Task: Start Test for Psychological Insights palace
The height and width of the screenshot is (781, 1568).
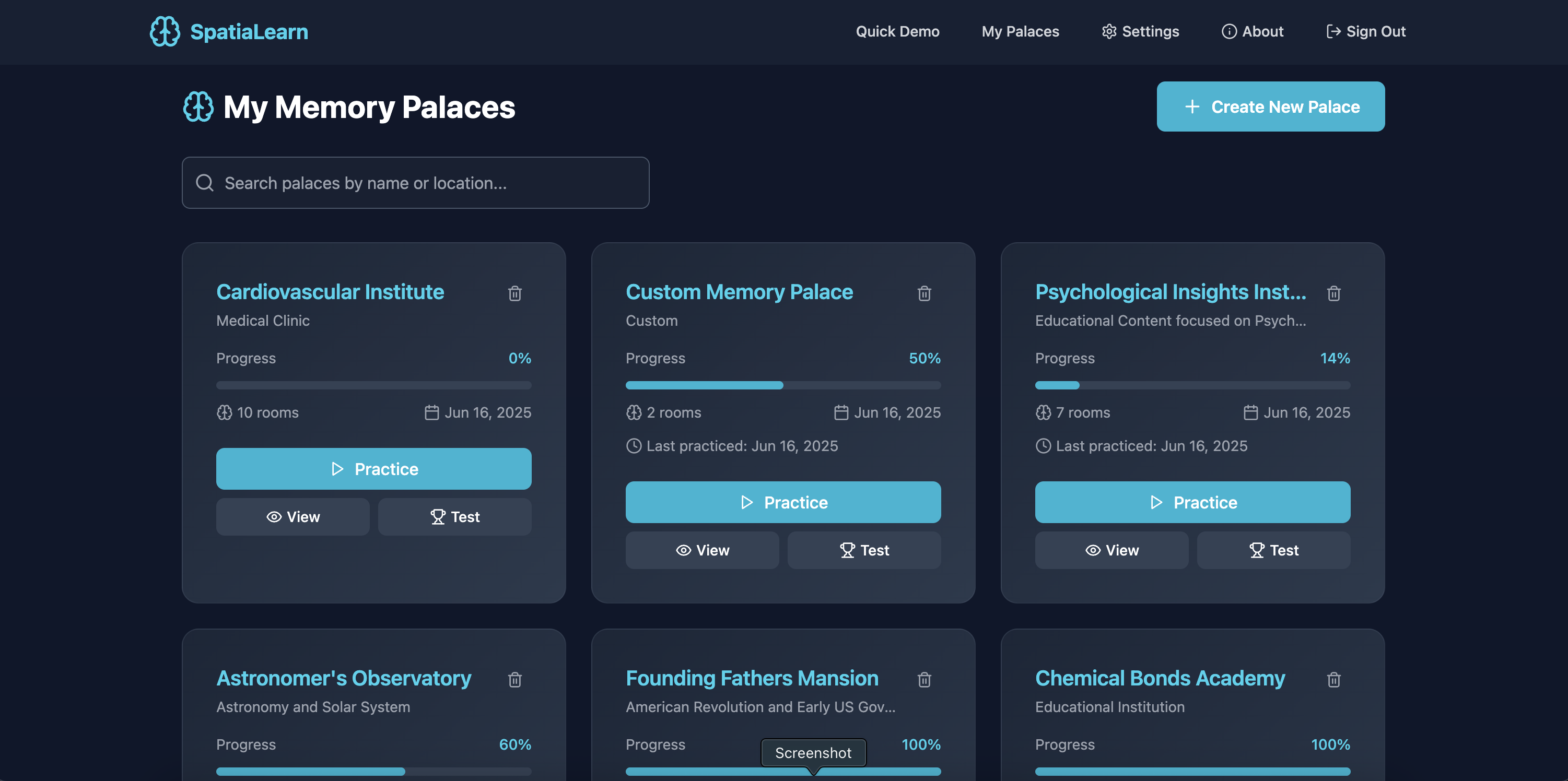Action: 1273,550
